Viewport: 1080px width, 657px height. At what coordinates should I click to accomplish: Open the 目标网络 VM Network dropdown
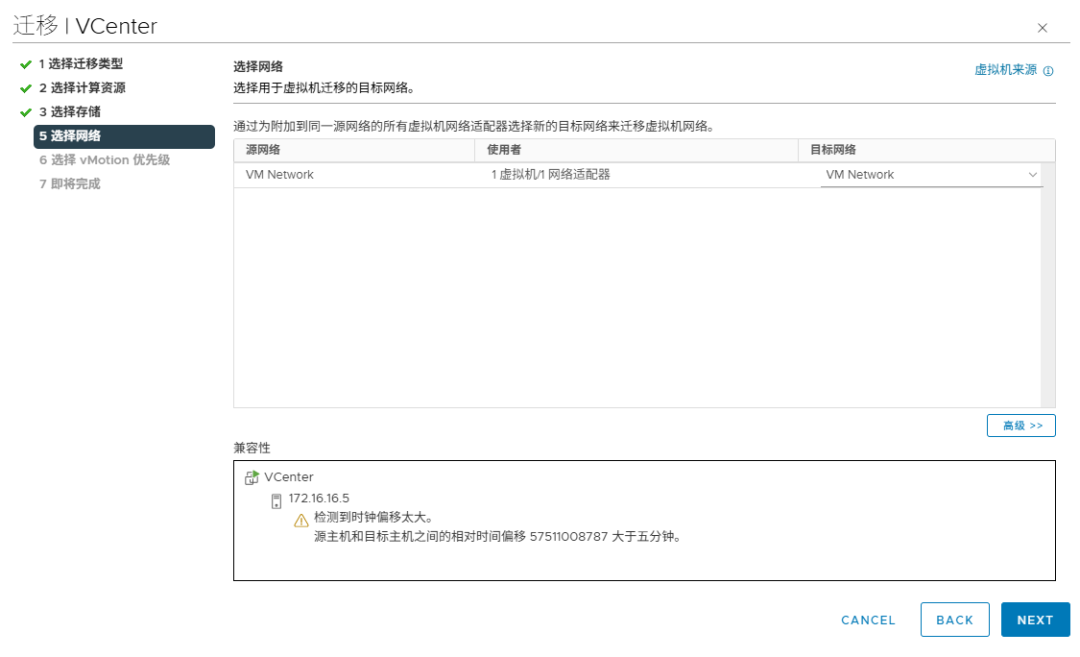click(931, 175)
